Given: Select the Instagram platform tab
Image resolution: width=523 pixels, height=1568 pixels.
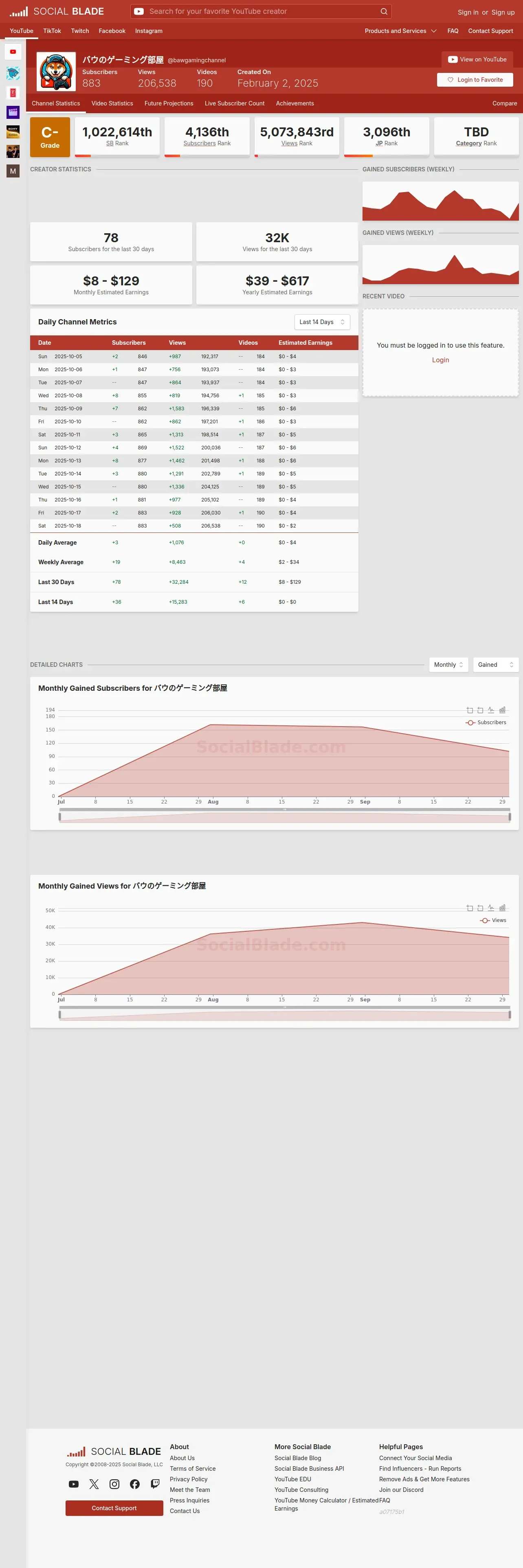Looking at the screenshot, I should coord(149,31).
